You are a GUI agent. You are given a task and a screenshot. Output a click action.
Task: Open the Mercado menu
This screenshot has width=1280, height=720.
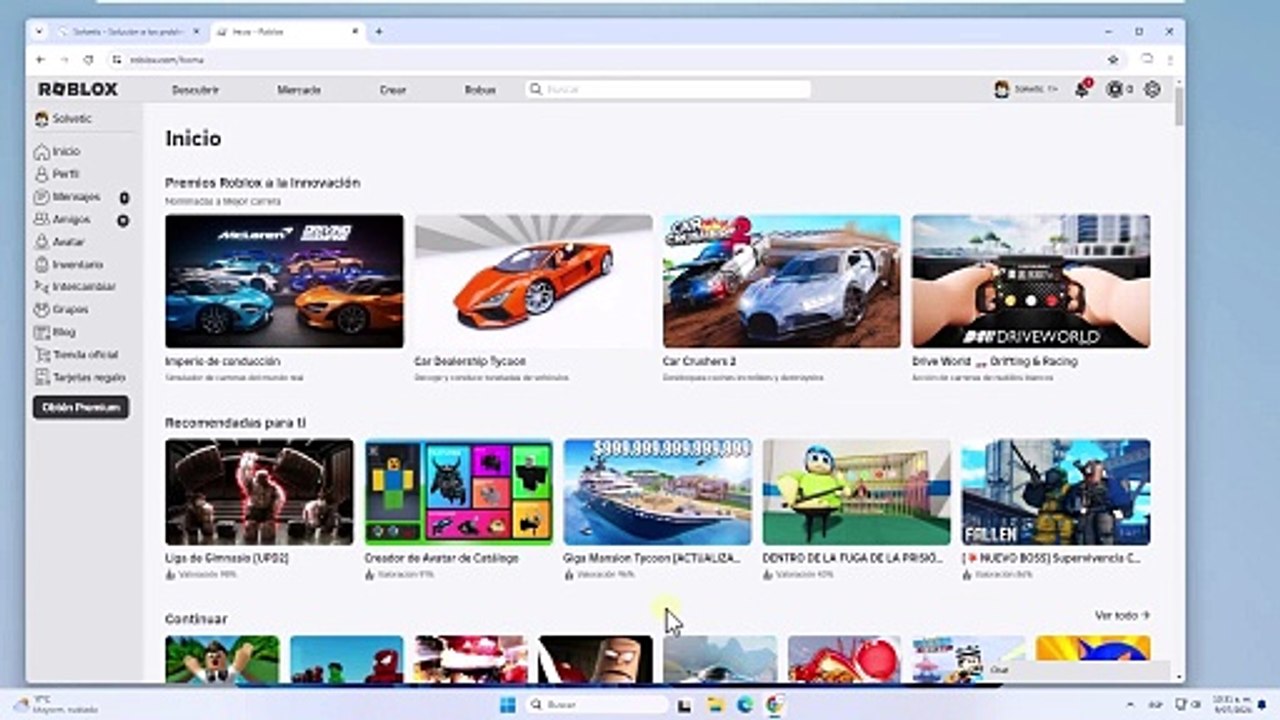tap(299, 90)
